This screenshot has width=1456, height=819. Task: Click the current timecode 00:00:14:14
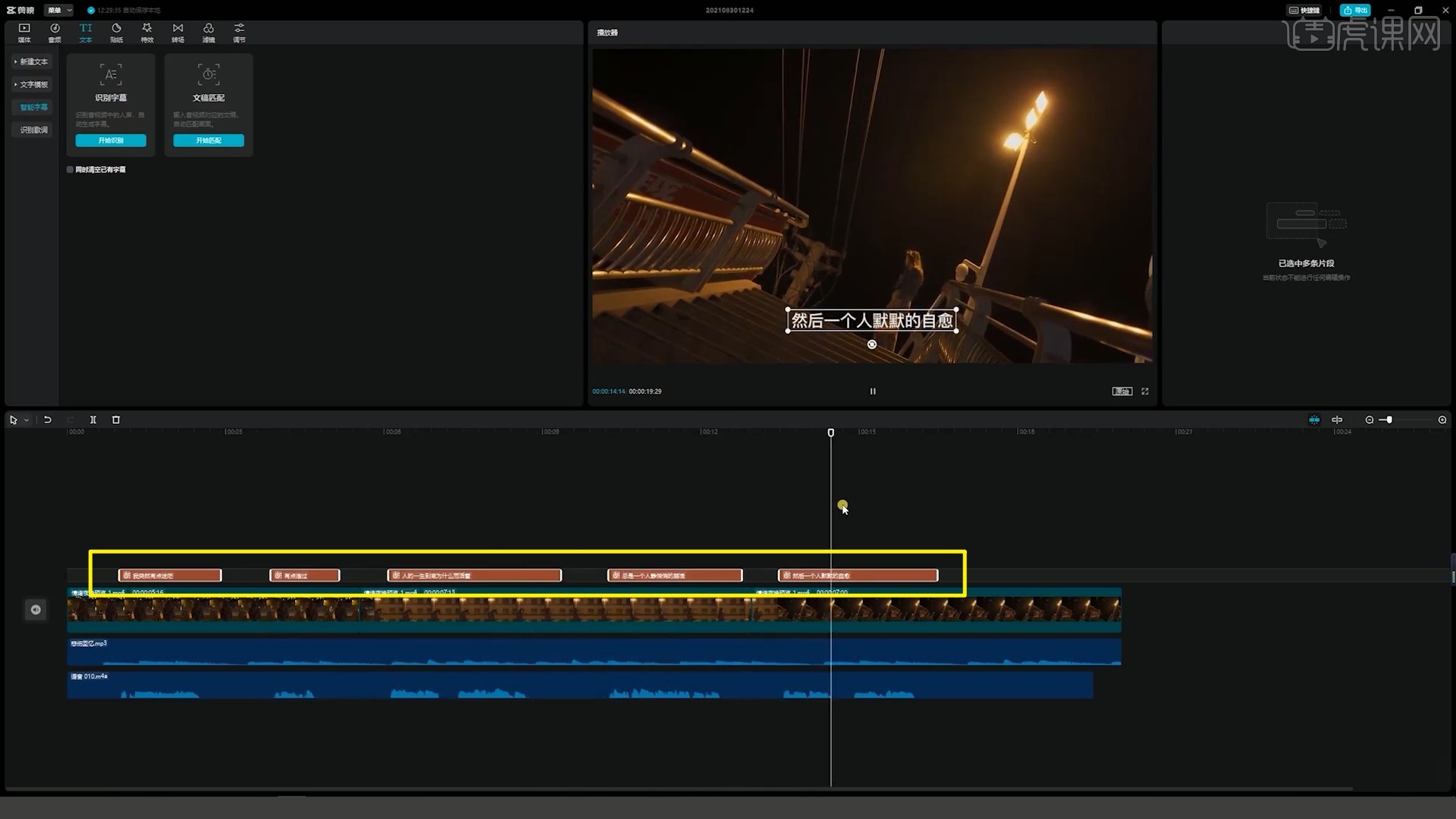pos(609,391)
